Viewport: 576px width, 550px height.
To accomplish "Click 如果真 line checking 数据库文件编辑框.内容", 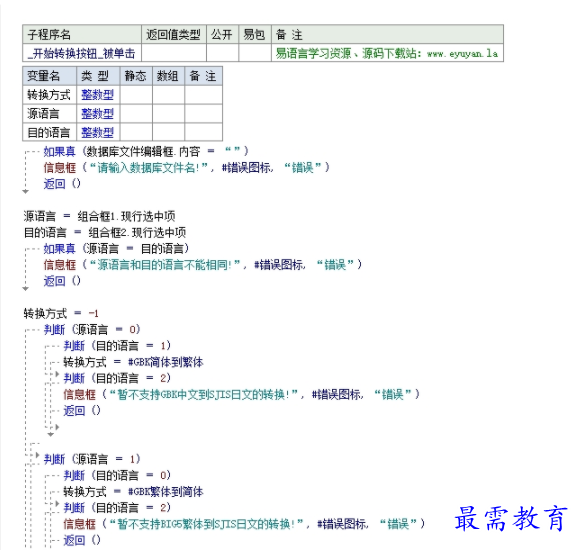I will [x=146, y=151].
